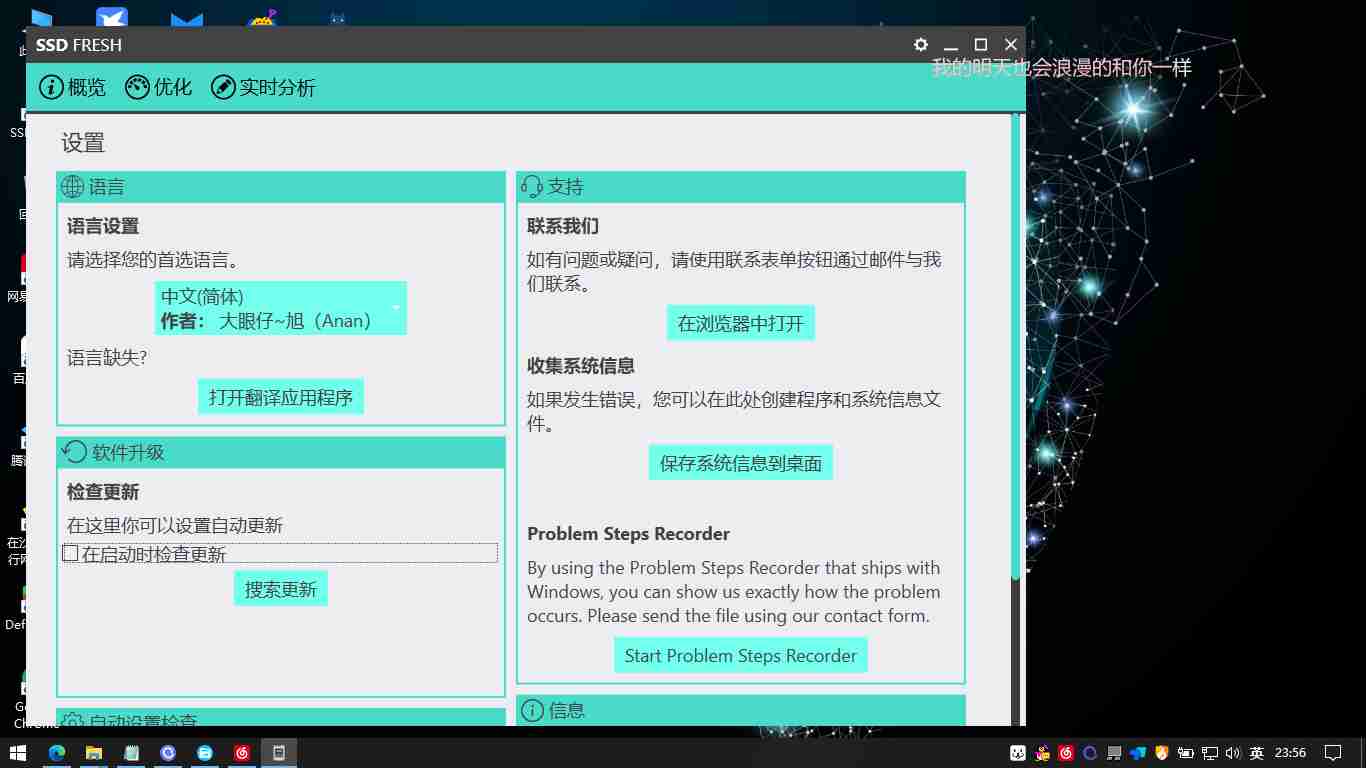Screen dimensions: 1366x768
Task: Click Start Problem Steps Recorder button
Action: coord(741,655)
